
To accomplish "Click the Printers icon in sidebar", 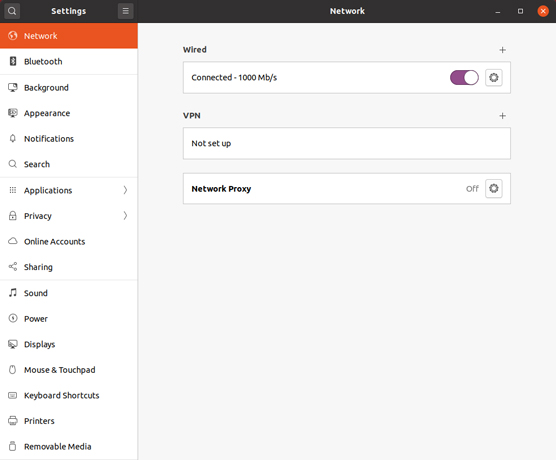I will (x=13, y=421).
